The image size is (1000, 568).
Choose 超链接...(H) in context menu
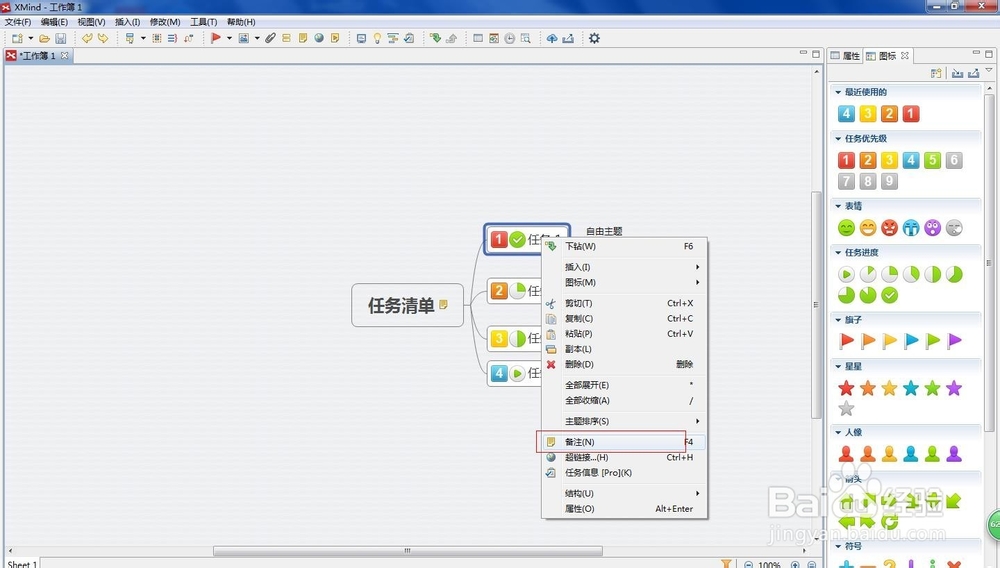tap(624, 457)
